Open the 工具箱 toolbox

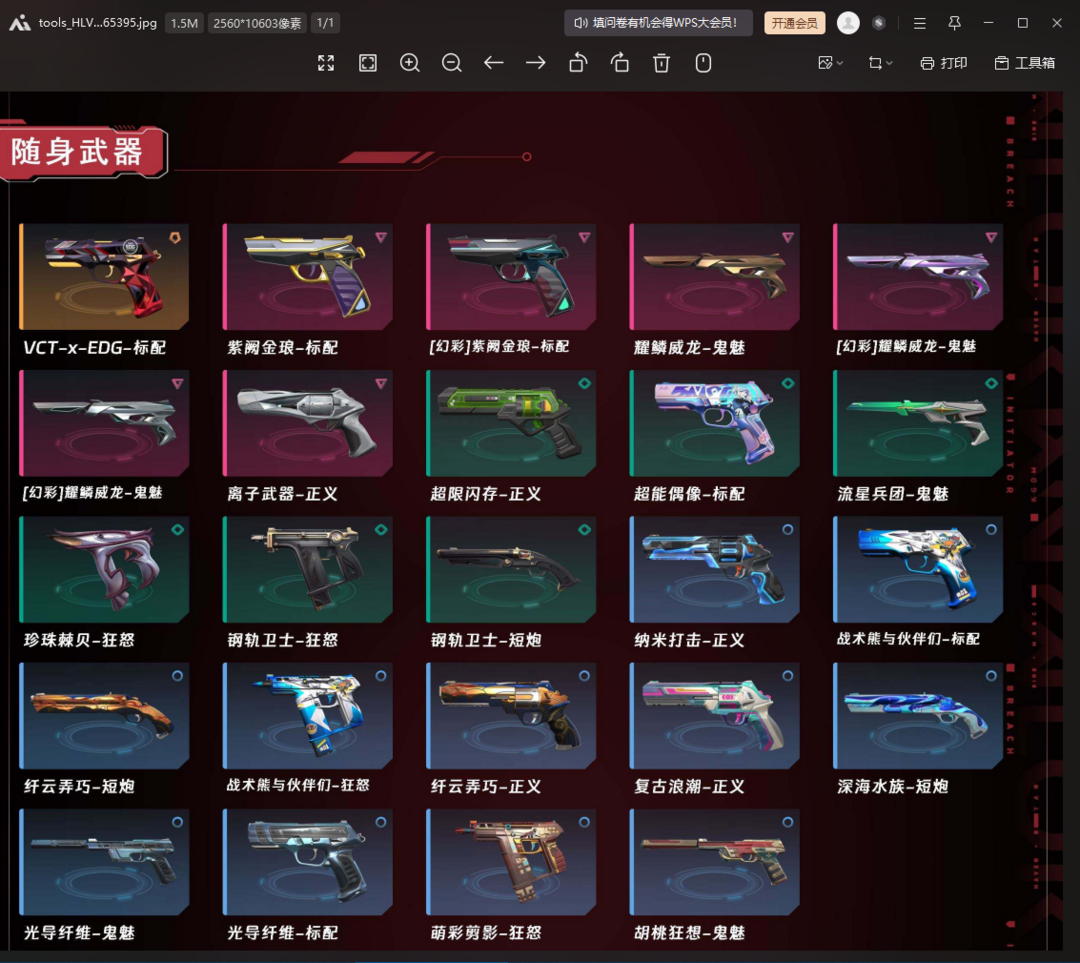1025,63
